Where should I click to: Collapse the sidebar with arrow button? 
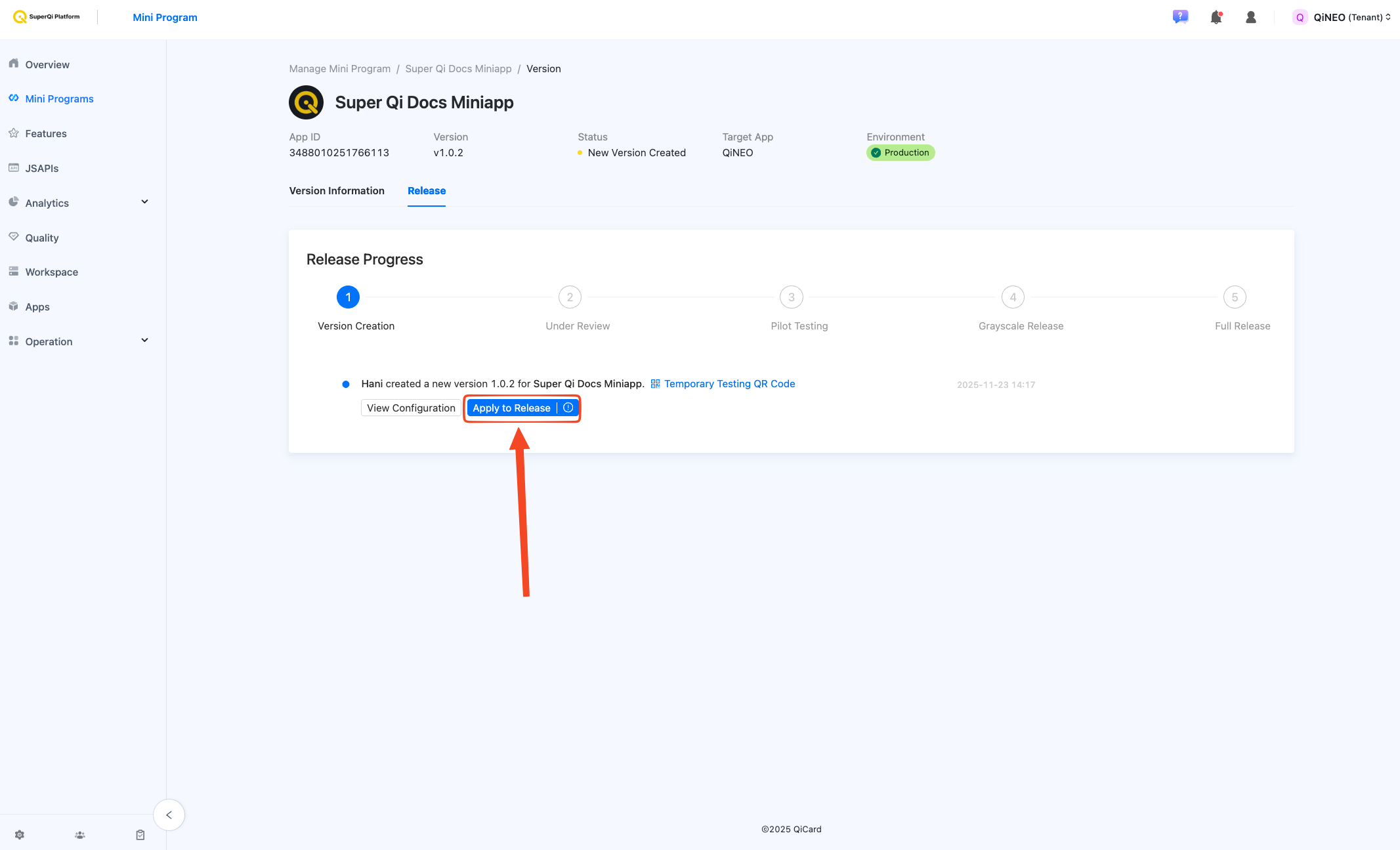click(x=169, y=815)
